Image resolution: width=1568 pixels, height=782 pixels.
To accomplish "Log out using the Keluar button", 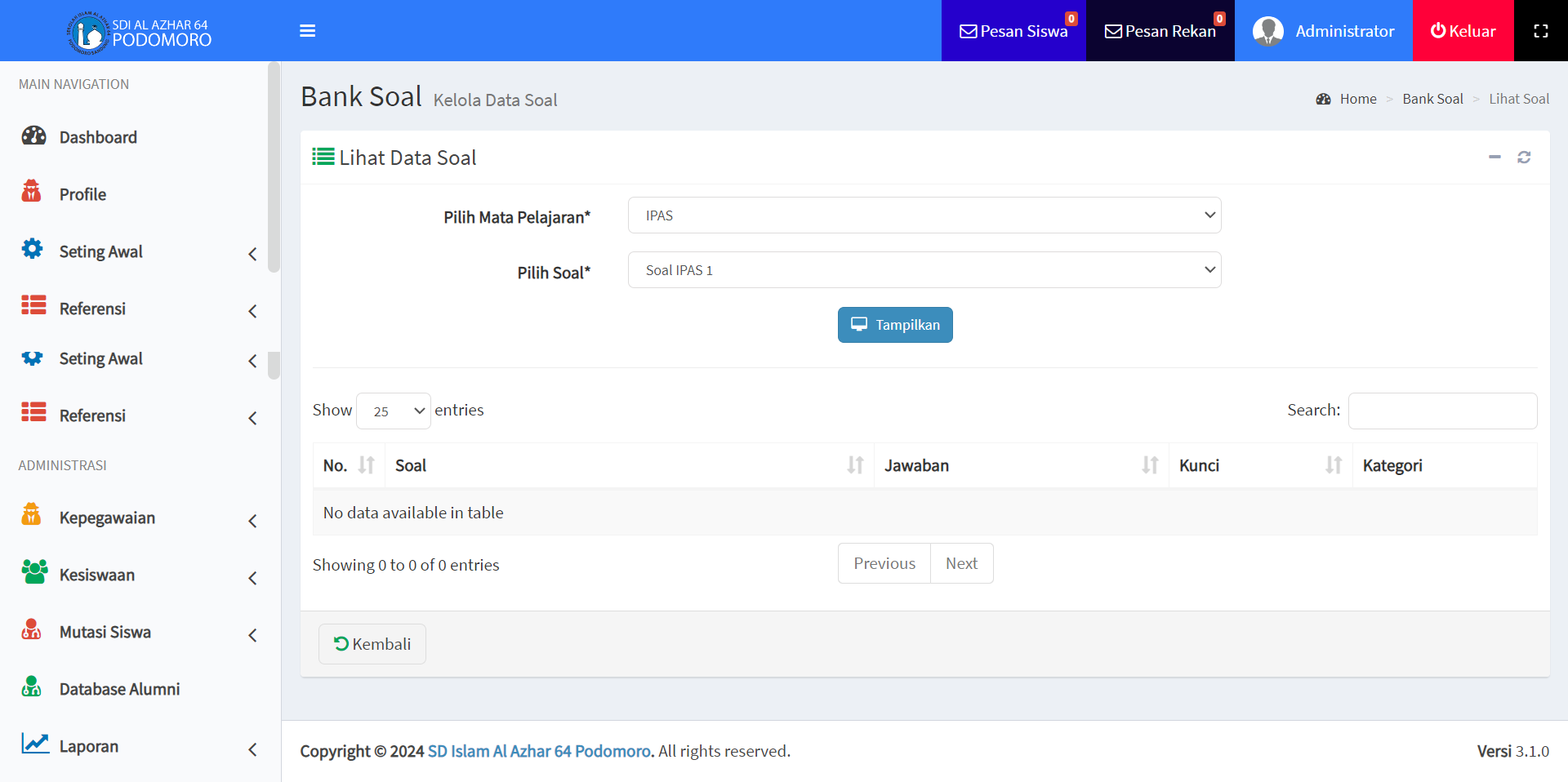I will [x=1463, y=31].
